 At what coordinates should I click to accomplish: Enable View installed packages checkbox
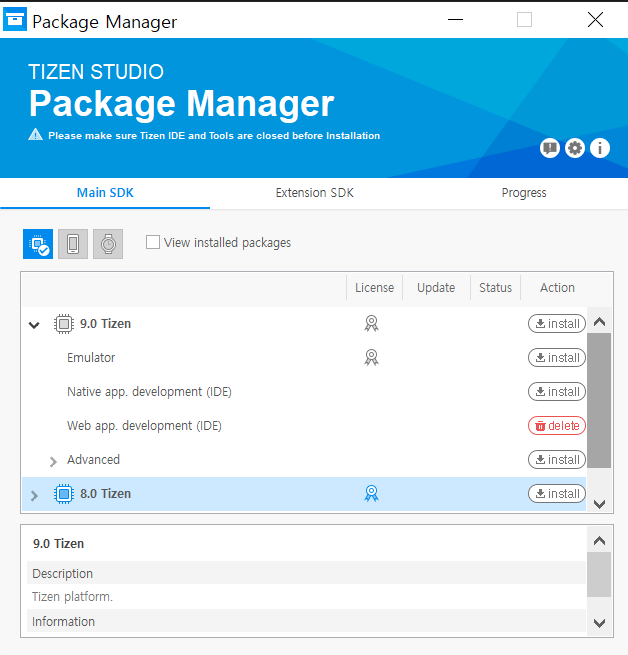pos(153,242)
